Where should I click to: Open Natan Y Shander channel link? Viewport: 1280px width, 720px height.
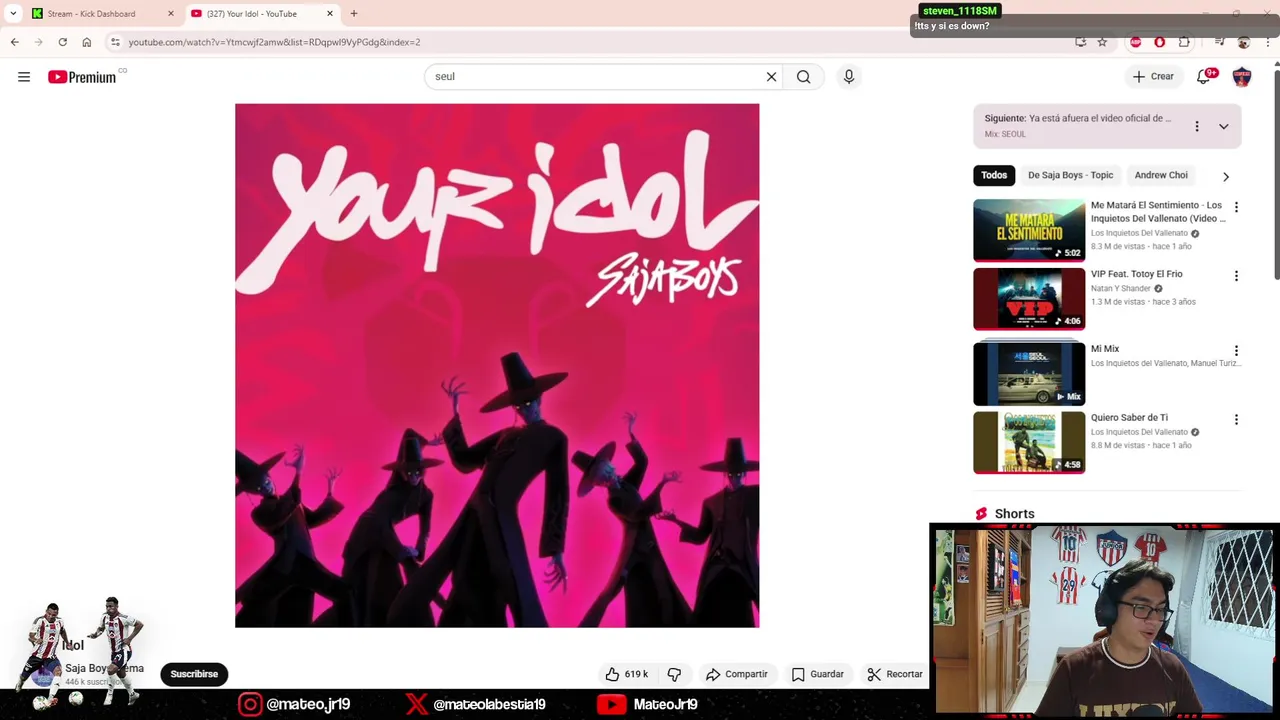click(1120, 288)
